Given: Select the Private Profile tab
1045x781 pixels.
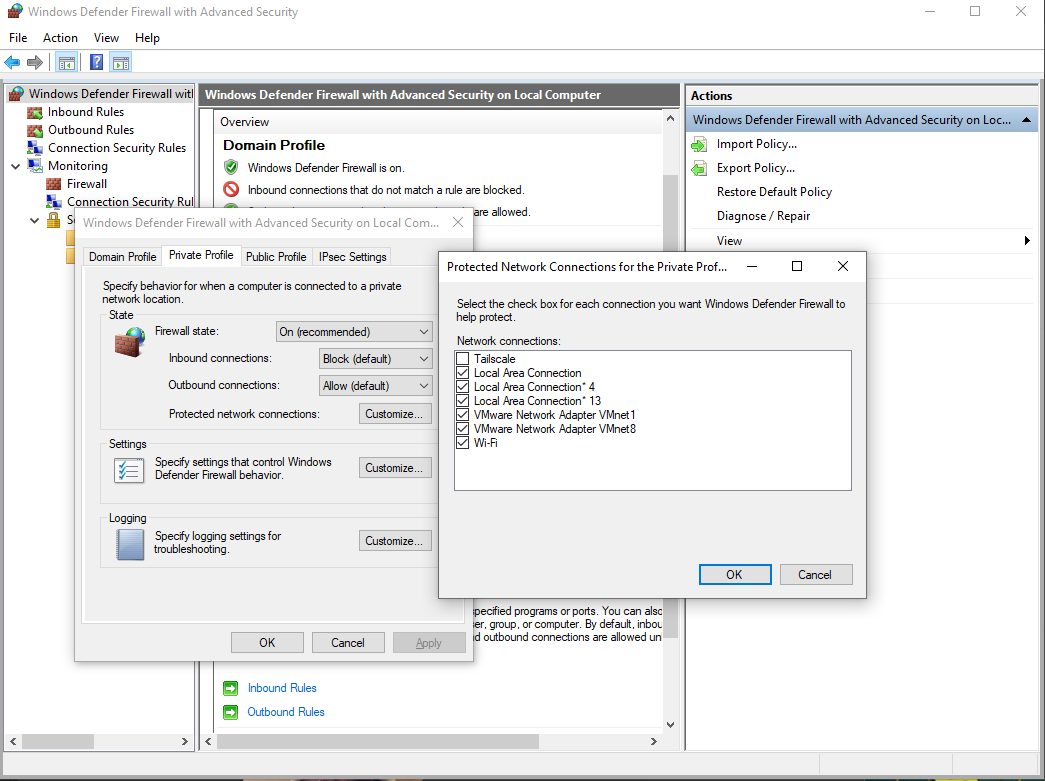Looking at the screenshot, I should tap(201, 255).
